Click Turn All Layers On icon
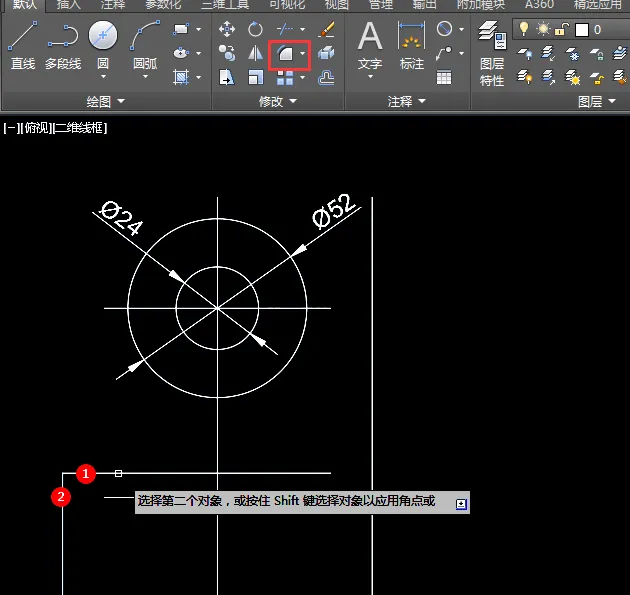 tap(524, 77)
